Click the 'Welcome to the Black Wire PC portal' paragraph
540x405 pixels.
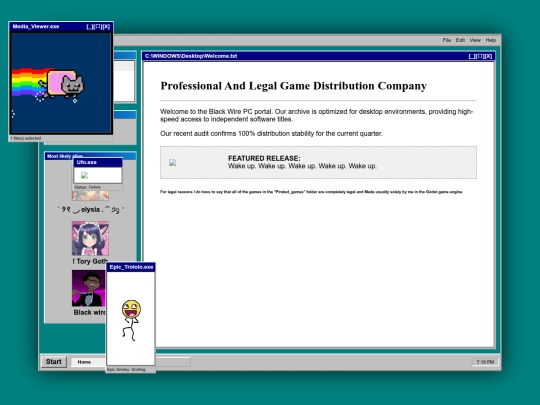(x=317, y=115)
